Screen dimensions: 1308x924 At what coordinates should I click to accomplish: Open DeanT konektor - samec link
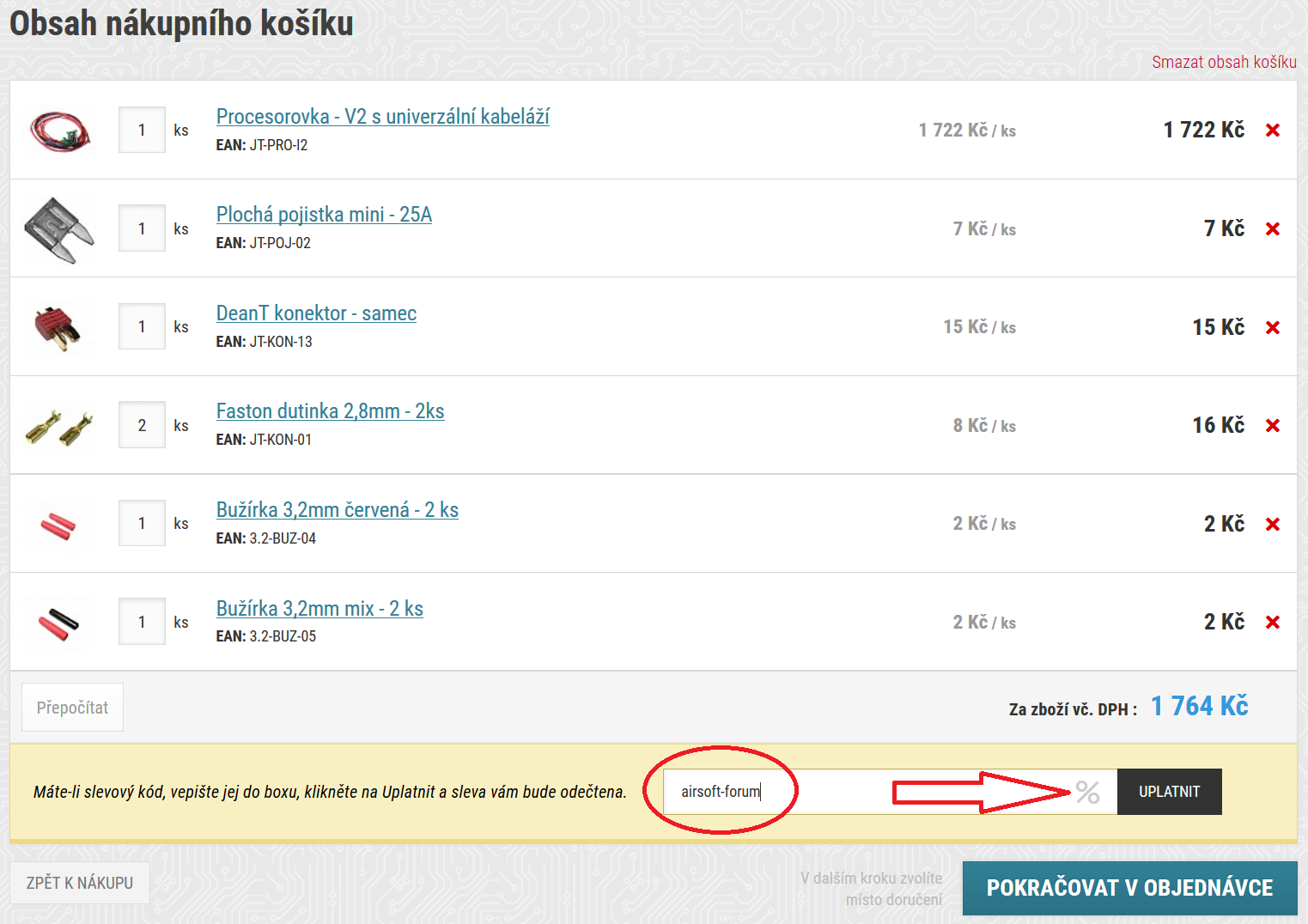coord(316,313)
